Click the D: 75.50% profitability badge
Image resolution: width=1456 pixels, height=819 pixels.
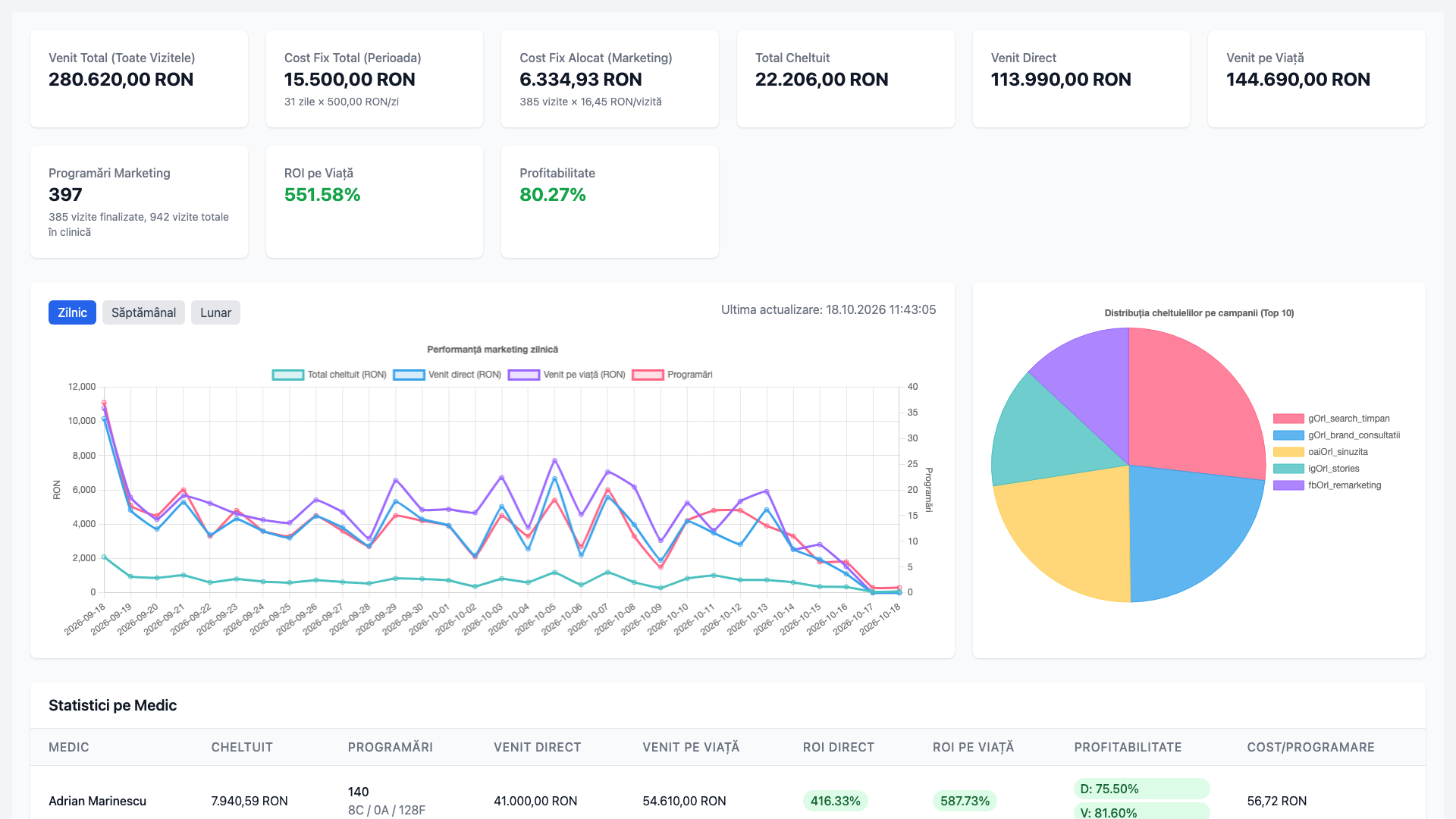(1141, 789)
